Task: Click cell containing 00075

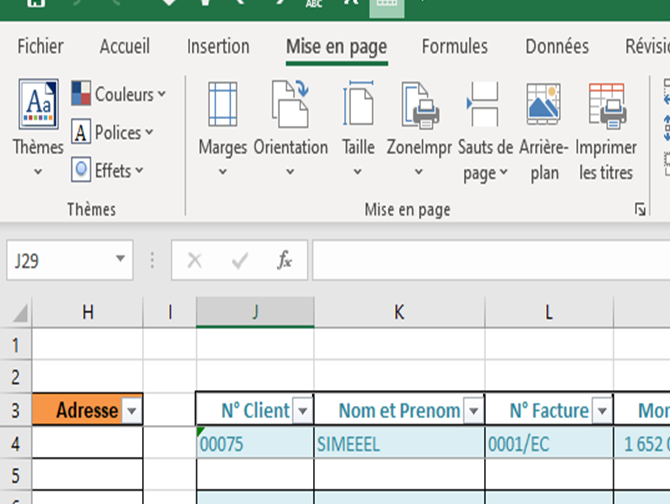Action: click(x=255, y=443)
